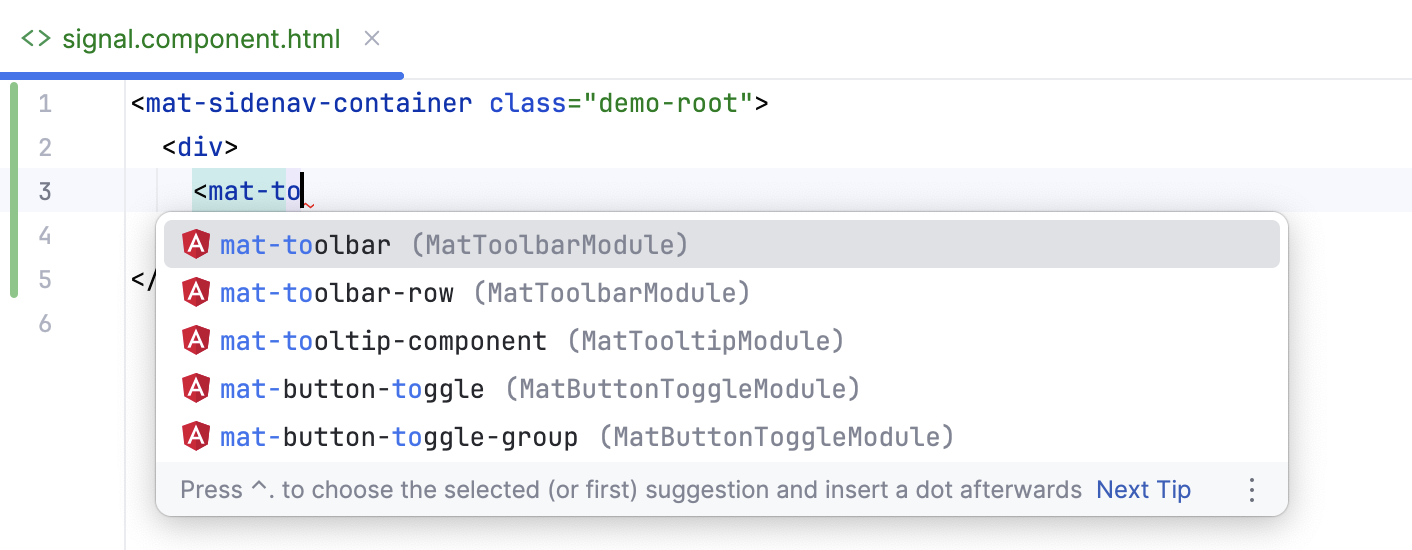Click Angular icon beside mat-button-toggle suggestion
The height and width of the screenshot is (550, 1412).
tap(196, 389)
